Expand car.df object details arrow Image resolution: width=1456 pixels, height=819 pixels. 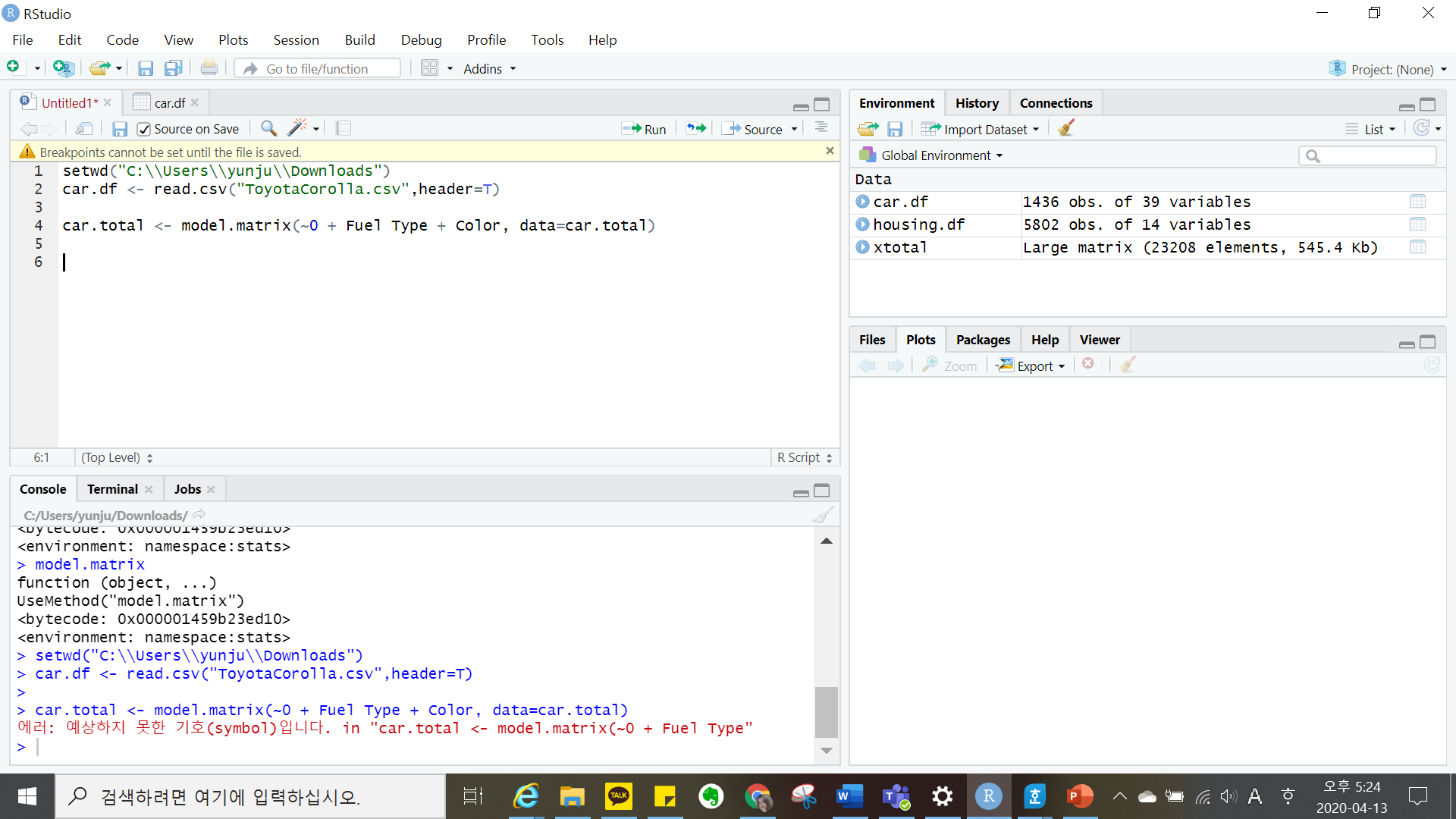pos(862,202)
